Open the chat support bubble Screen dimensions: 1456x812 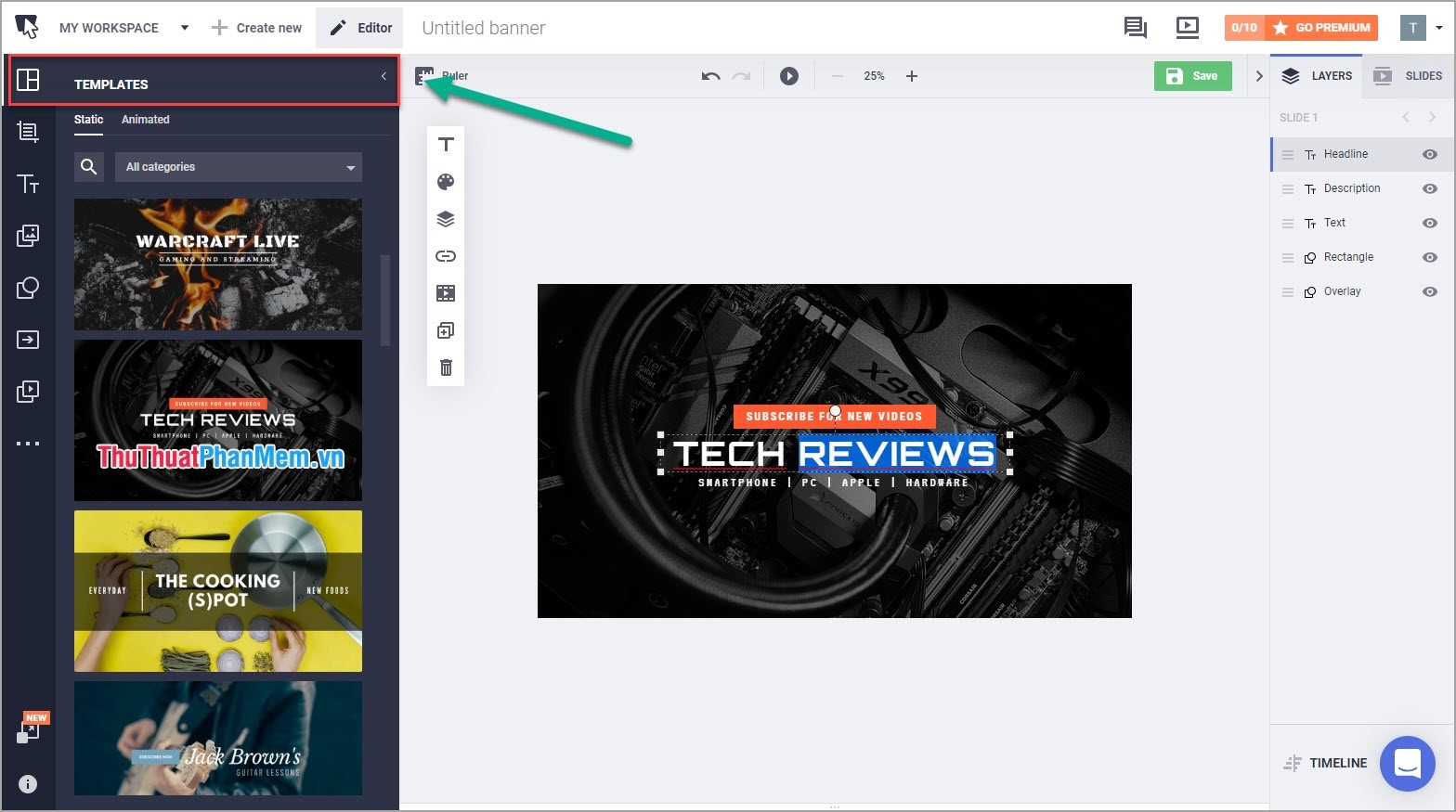pyautogui.click(x=1408, y=764)
